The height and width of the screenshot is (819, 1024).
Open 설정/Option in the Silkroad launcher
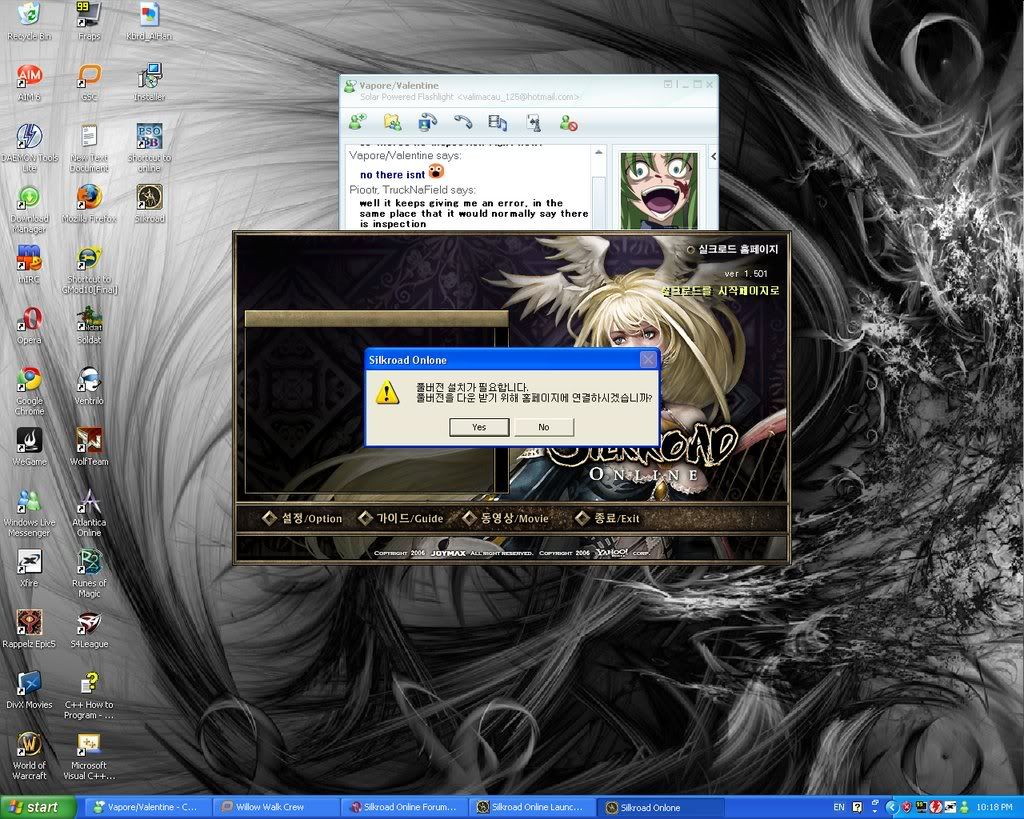(302, 519)
